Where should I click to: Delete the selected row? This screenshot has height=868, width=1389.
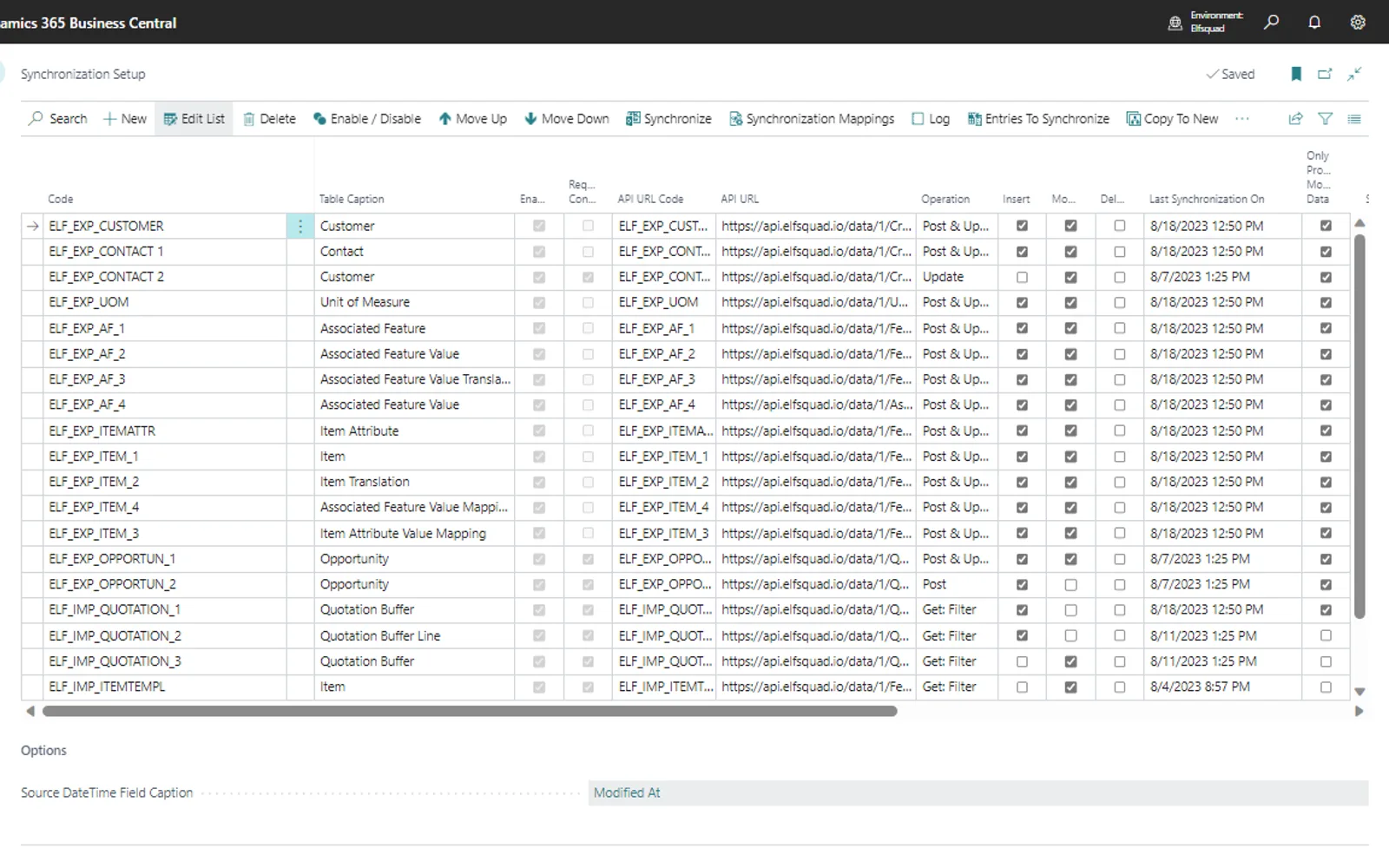269,119
